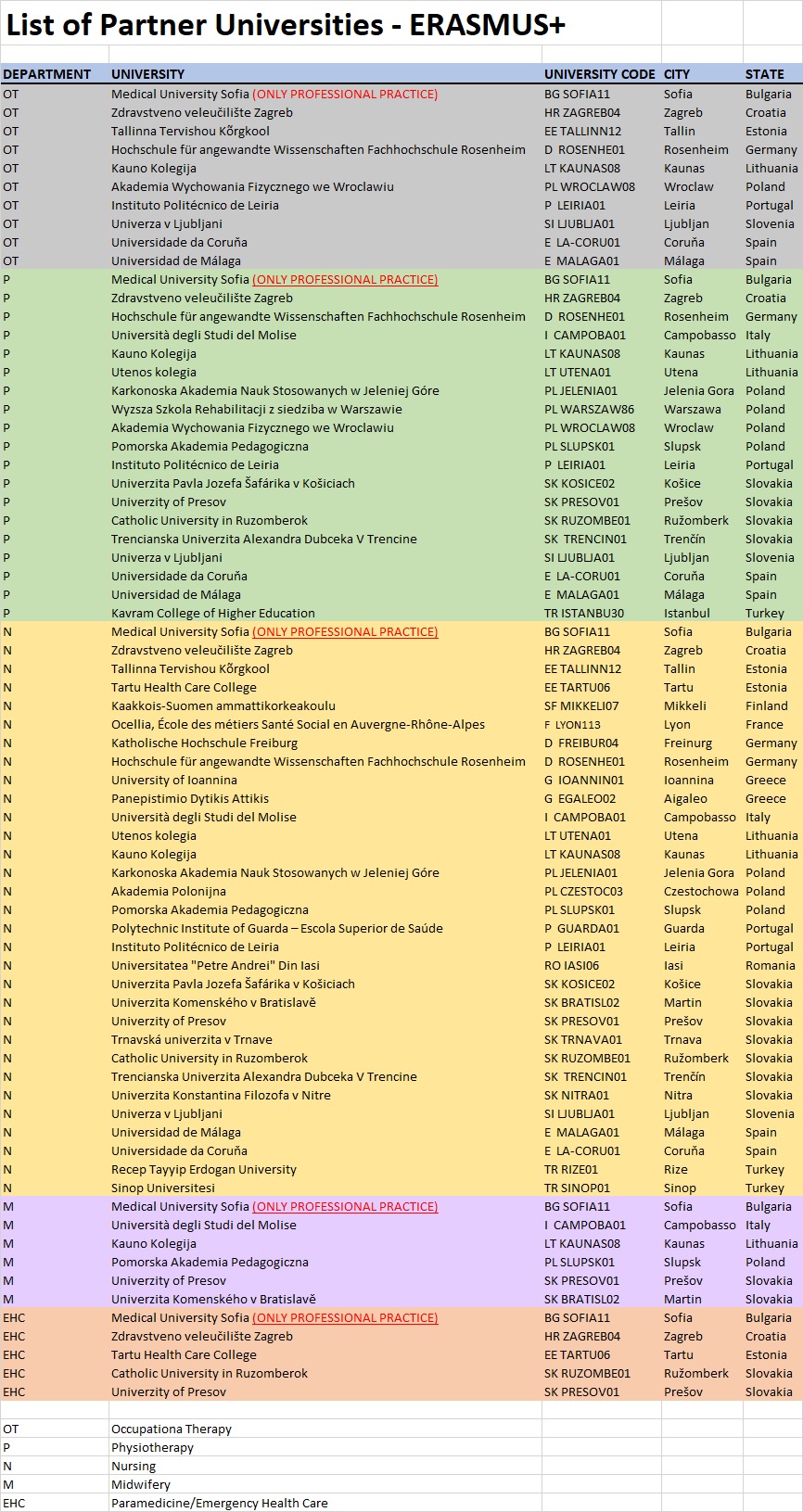Click 'Katholische Hochschule Freiburg' cell

click(205, 743)
